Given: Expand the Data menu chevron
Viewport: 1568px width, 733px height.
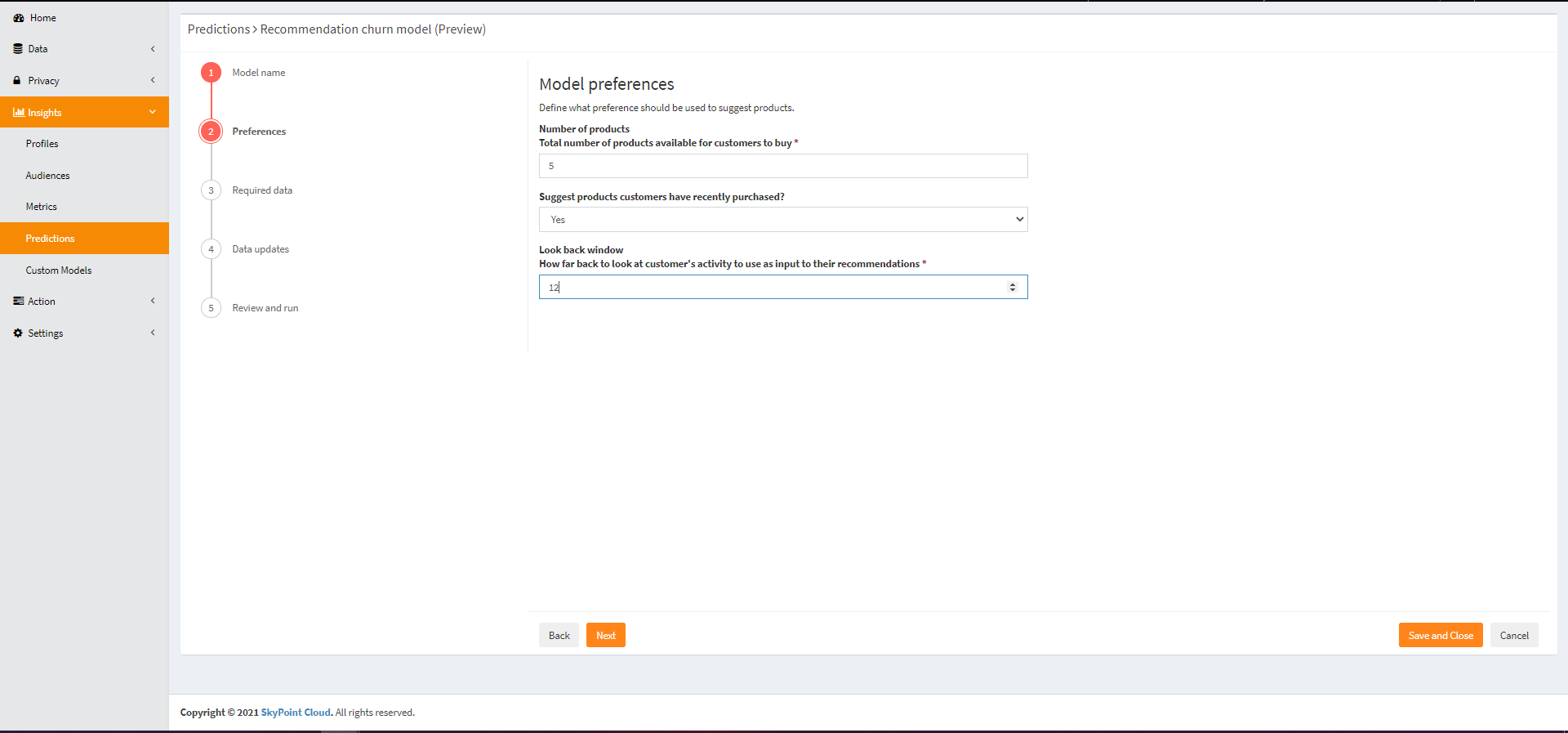Looking at the screenshot, I should [153, 49].
